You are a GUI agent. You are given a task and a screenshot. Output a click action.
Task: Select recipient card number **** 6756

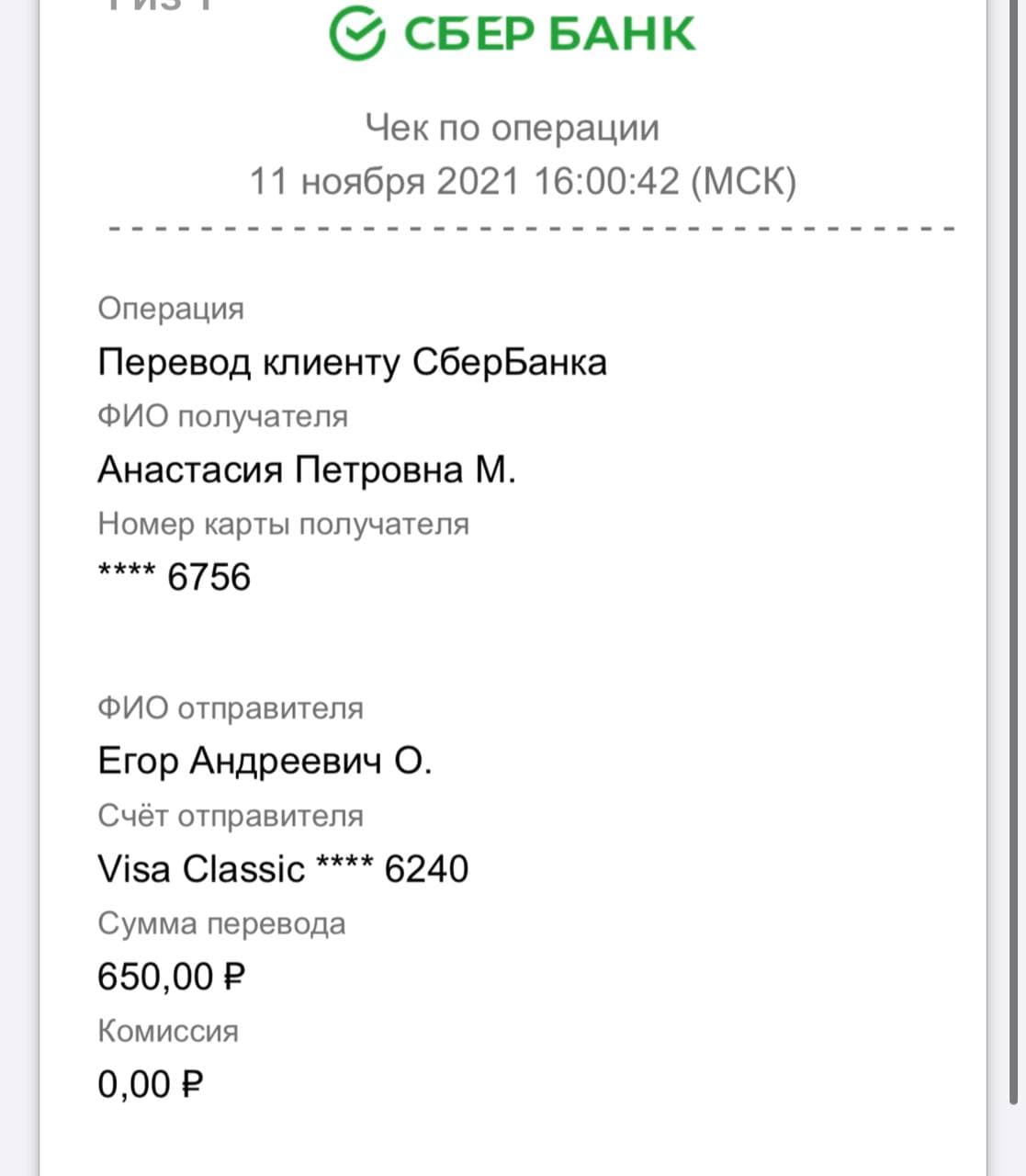coord(174,577)
